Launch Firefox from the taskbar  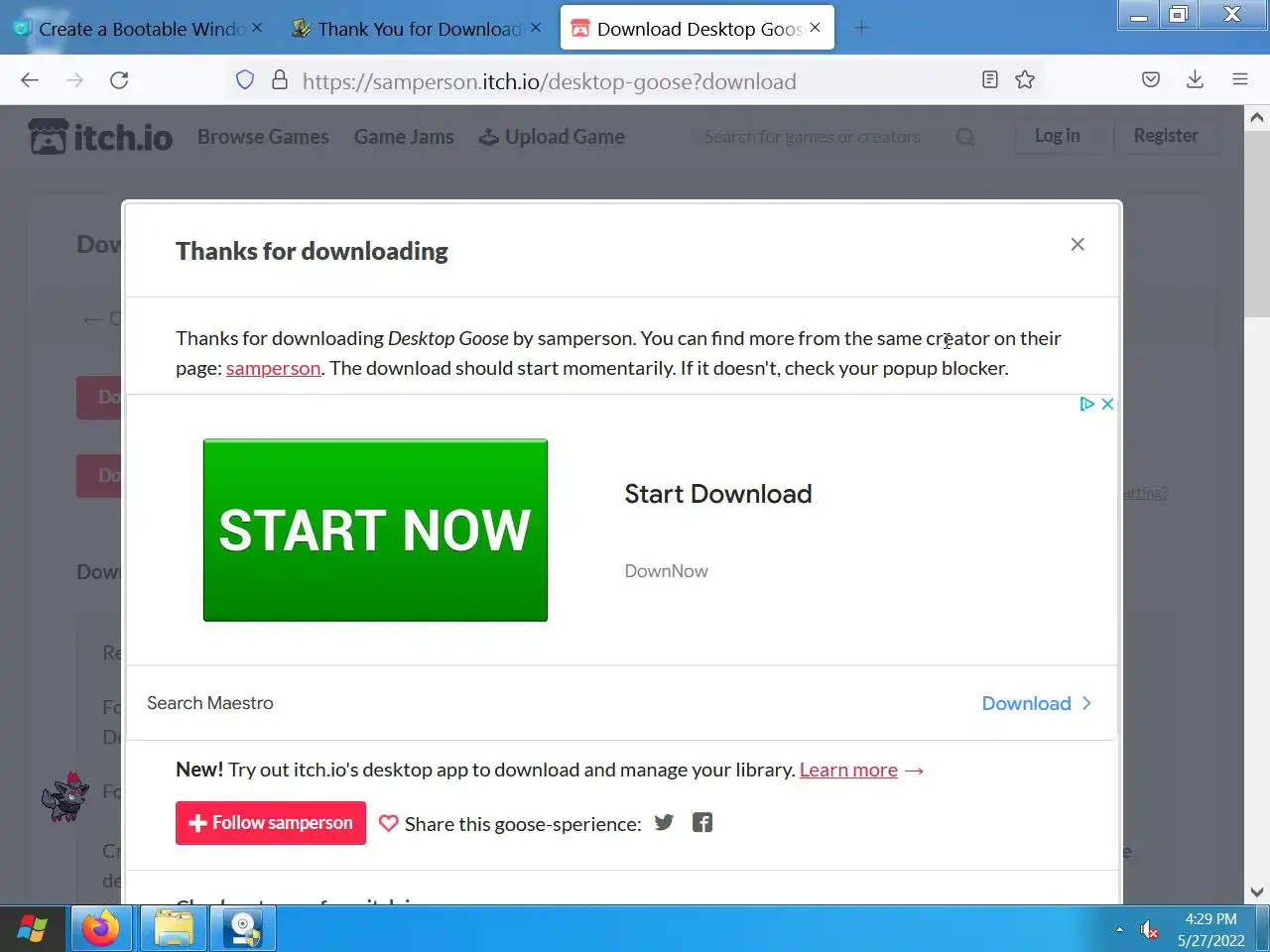point(100,929)
